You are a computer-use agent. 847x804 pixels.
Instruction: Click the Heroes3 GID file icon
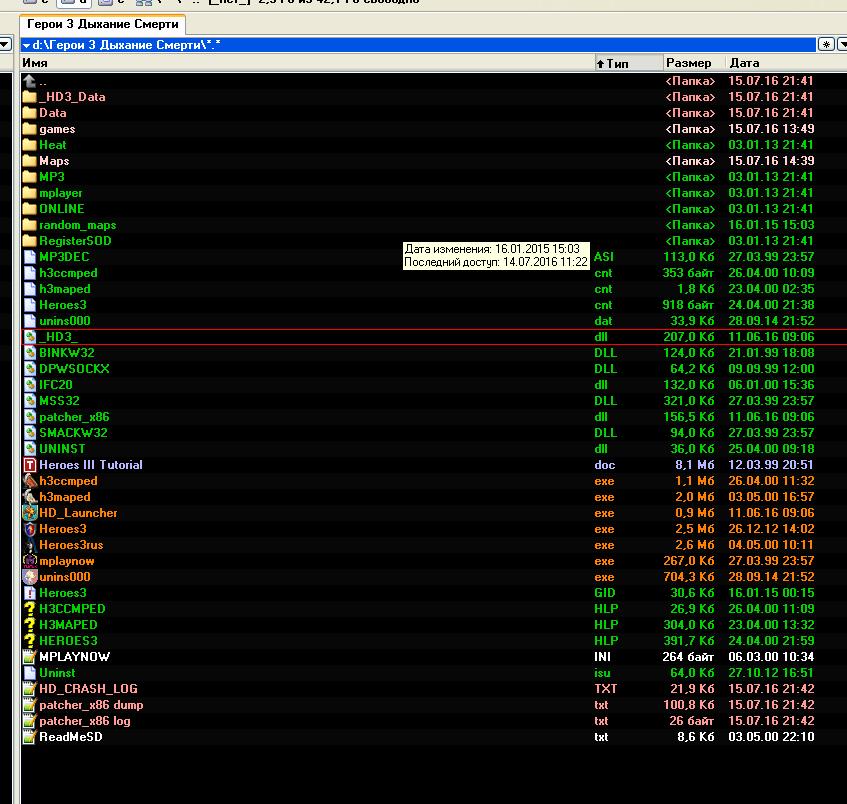pos(30,593)
